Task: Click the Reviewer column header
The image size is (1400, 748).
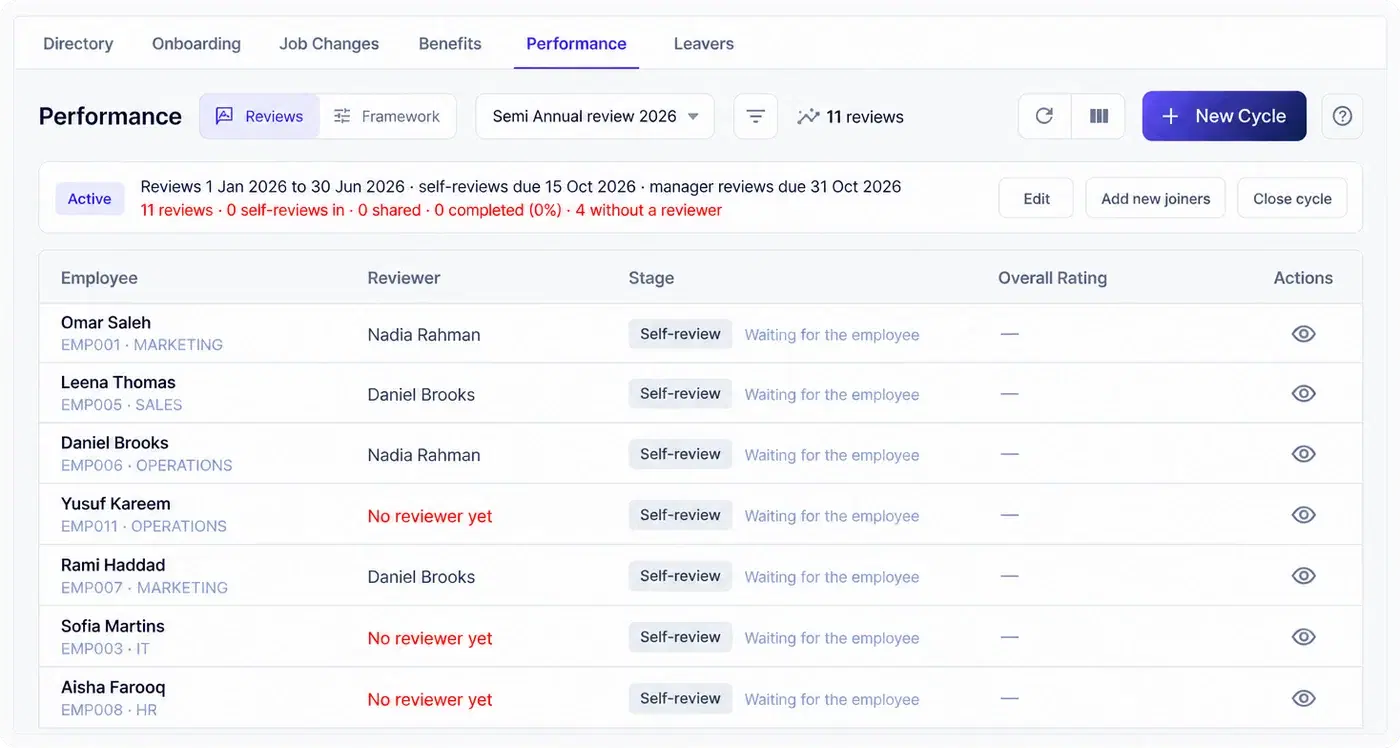Action: tap(404, 278)
